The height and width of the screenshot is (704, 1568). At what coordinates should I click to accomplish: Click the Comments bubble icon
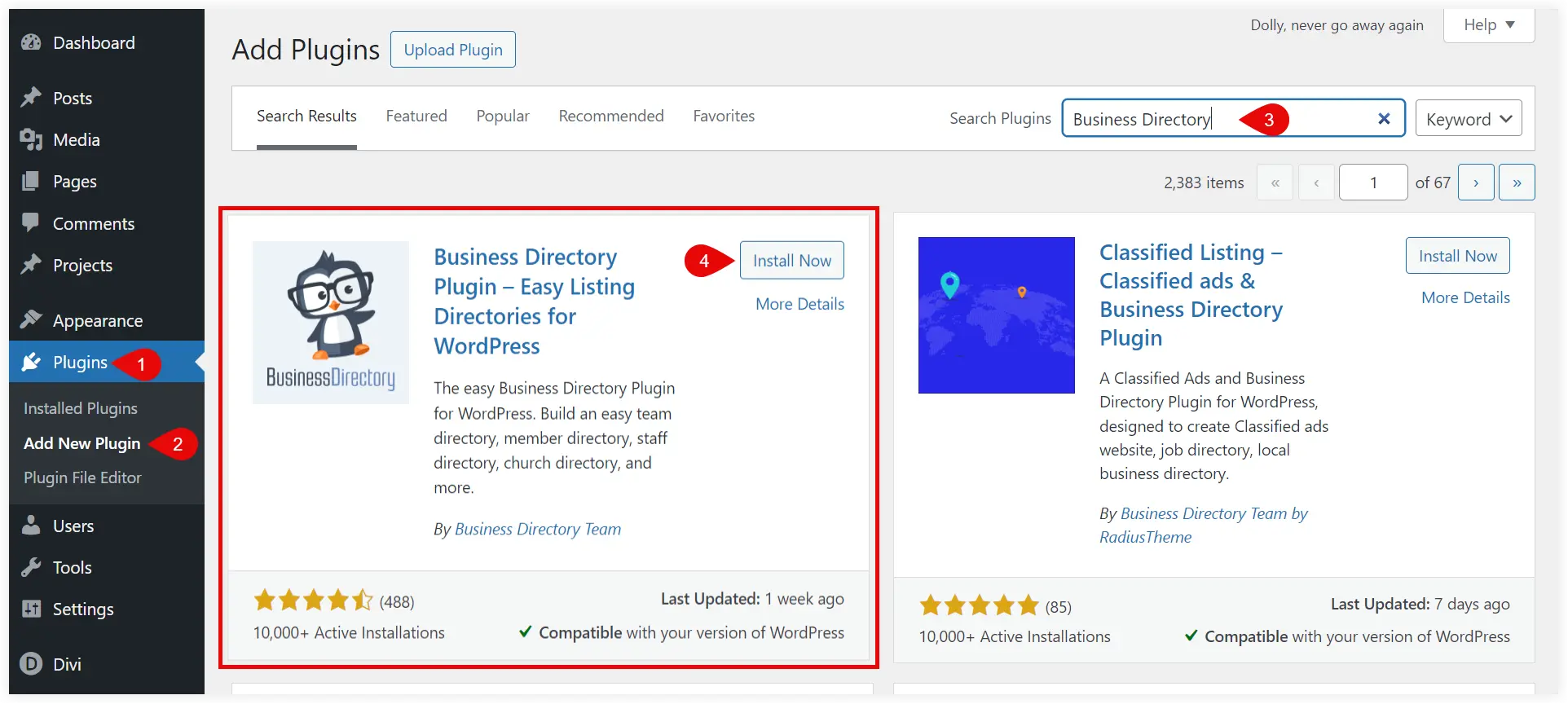pos(31,222)
